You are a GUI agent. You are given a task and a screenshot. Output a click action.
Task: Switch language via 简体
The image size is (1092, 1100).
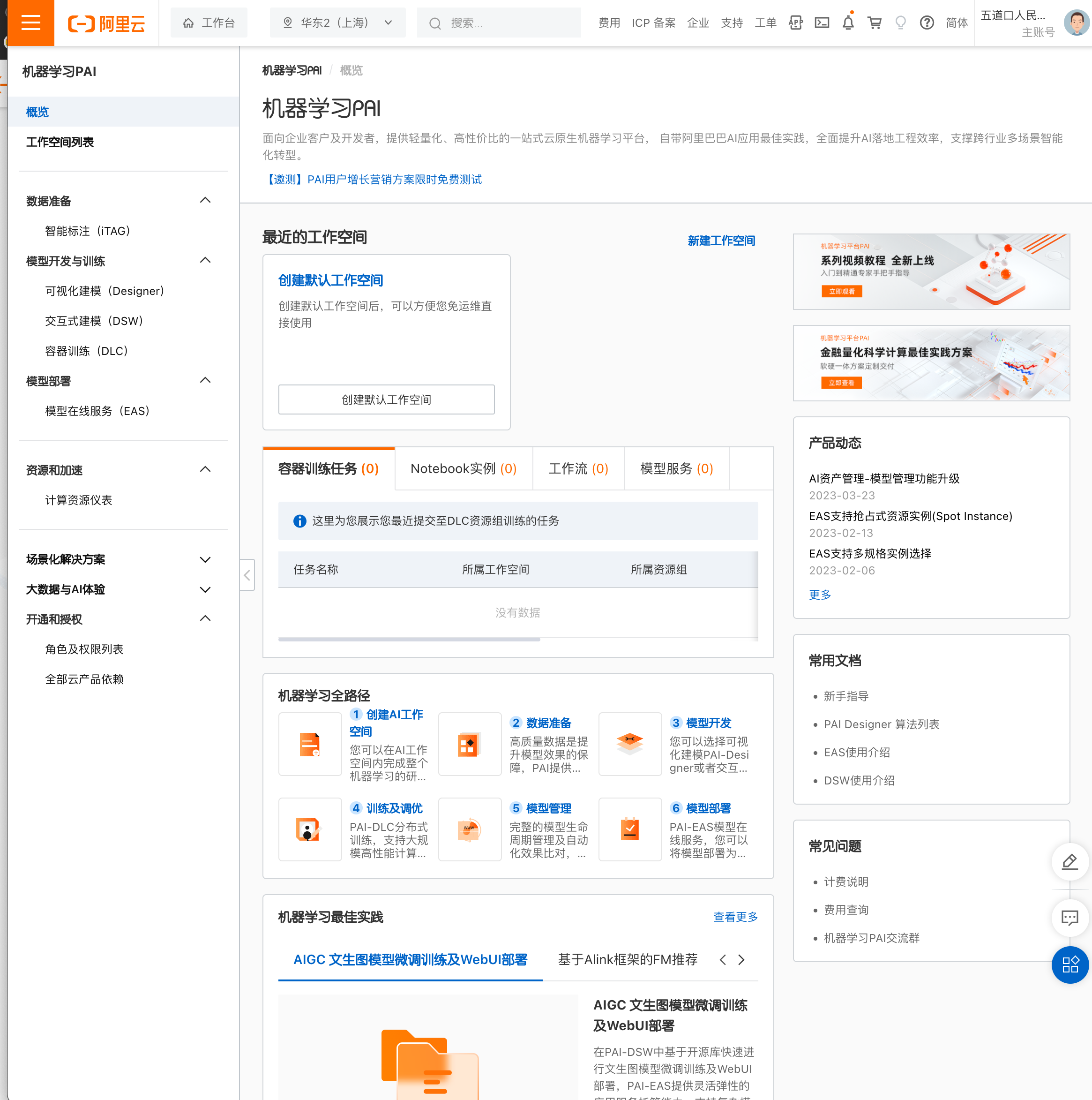pyautogui.click(x=957, y=23)
